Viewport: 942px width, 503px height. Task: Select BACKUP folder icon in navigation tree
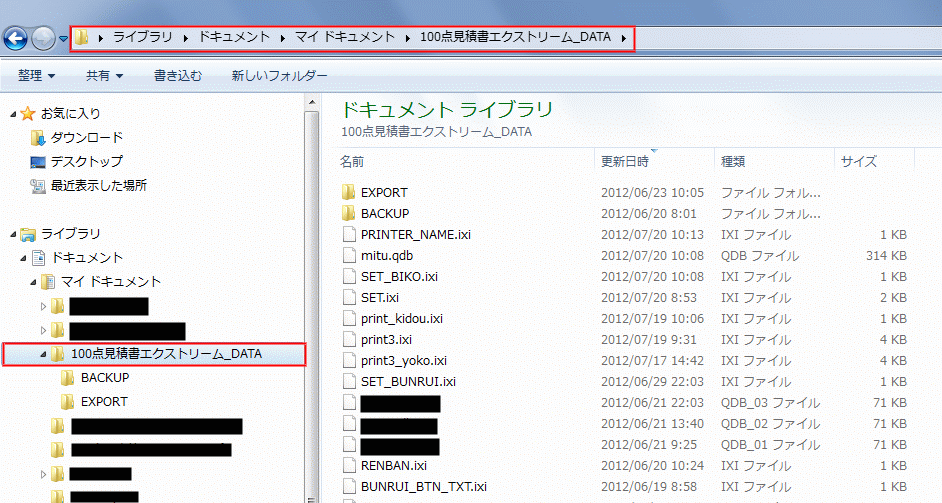coord(68,378)
